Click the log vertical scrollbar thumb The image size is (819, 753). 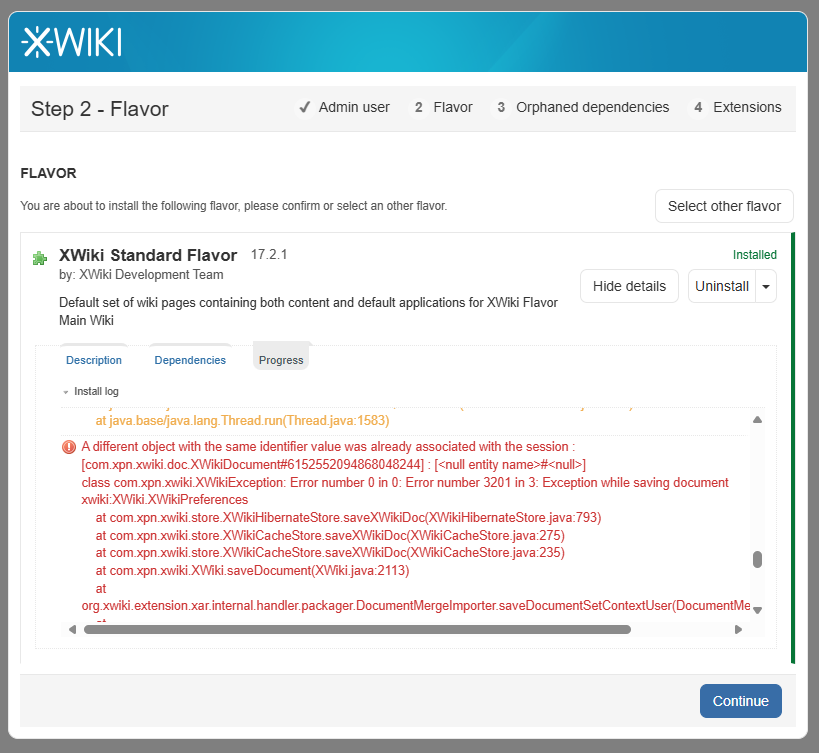point(757,559)
